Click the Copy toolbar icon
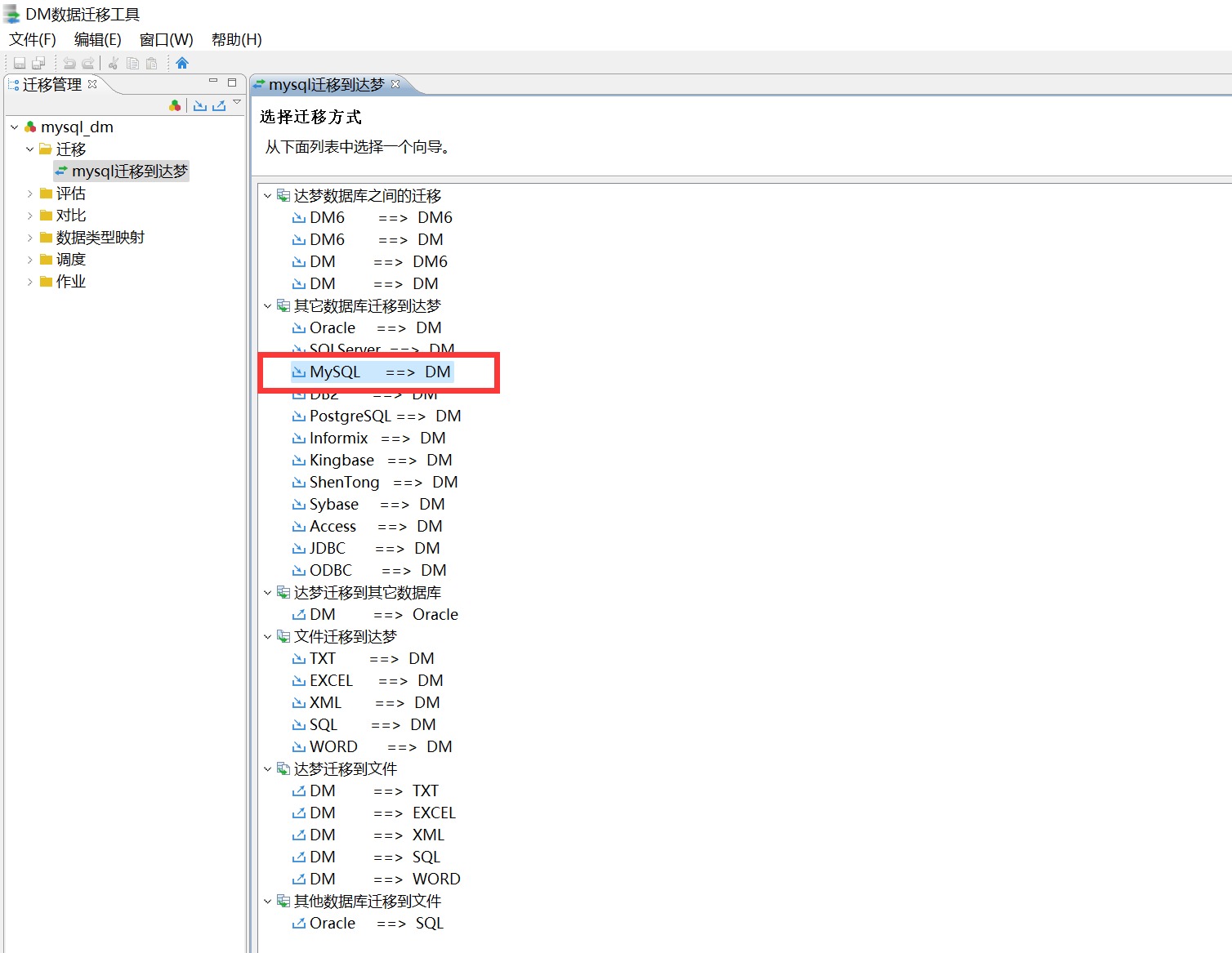This screenshot has width=1232, height=953. click(132, 63)
